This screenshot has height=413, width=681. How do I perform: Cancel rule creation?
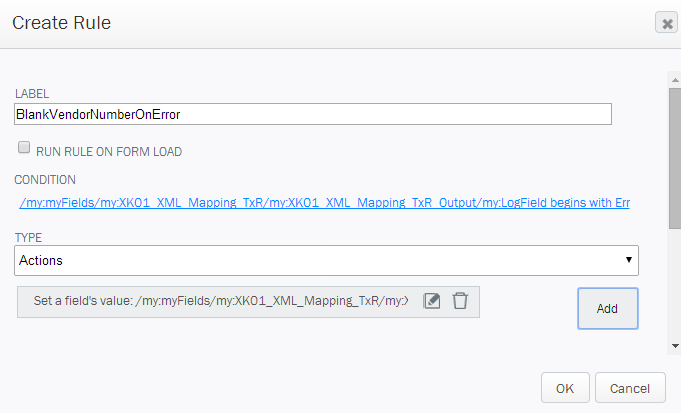coord(630,388)
